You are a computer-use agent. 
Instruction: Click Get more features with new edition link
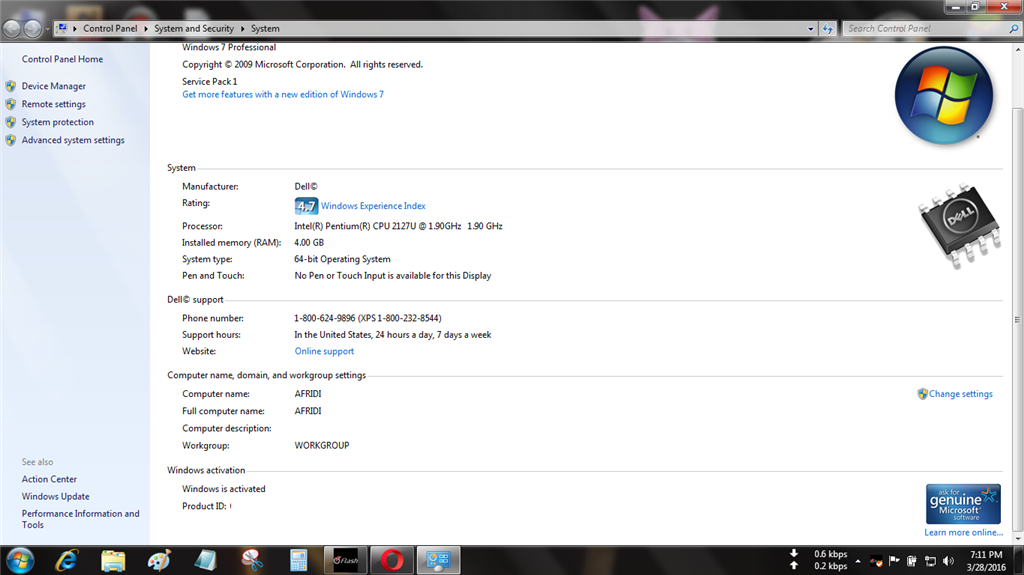coord(283,94)
